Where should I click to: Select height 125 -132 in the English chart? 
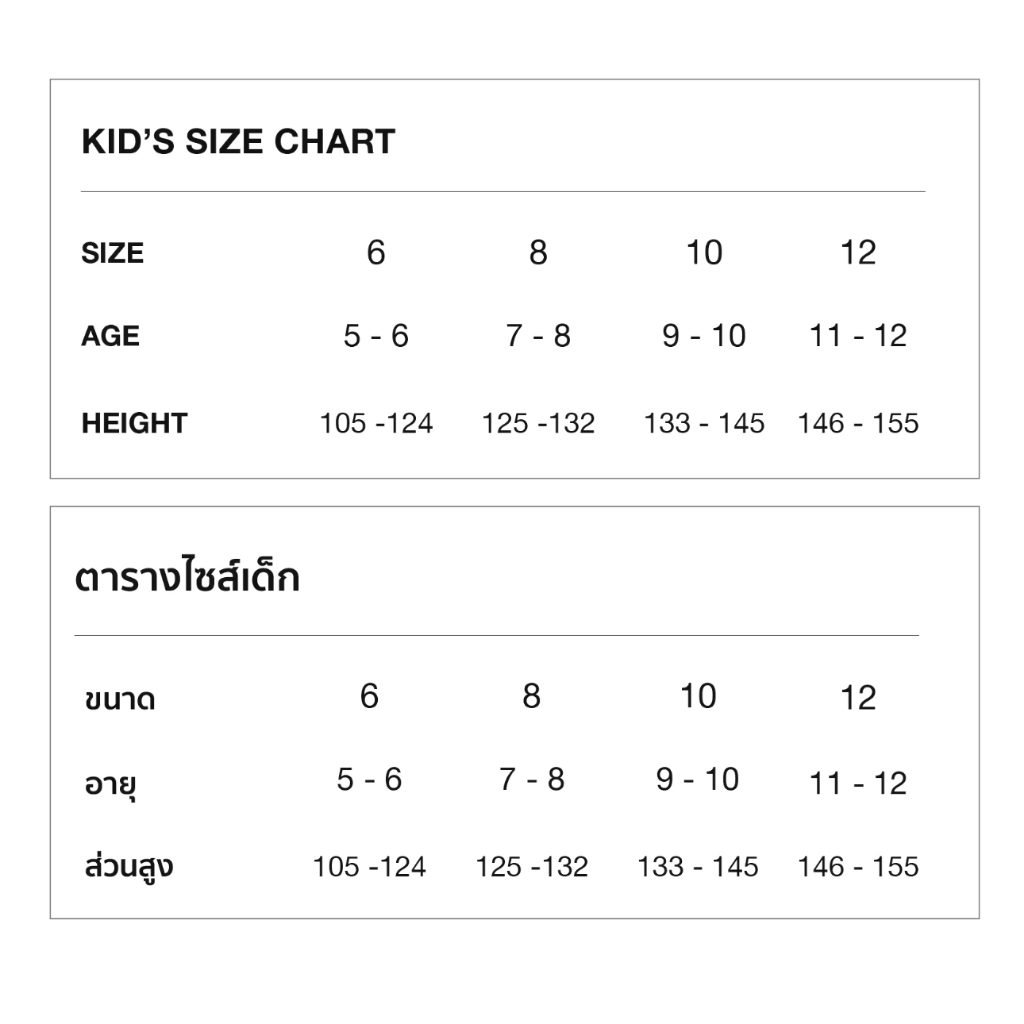pos(538,424)
